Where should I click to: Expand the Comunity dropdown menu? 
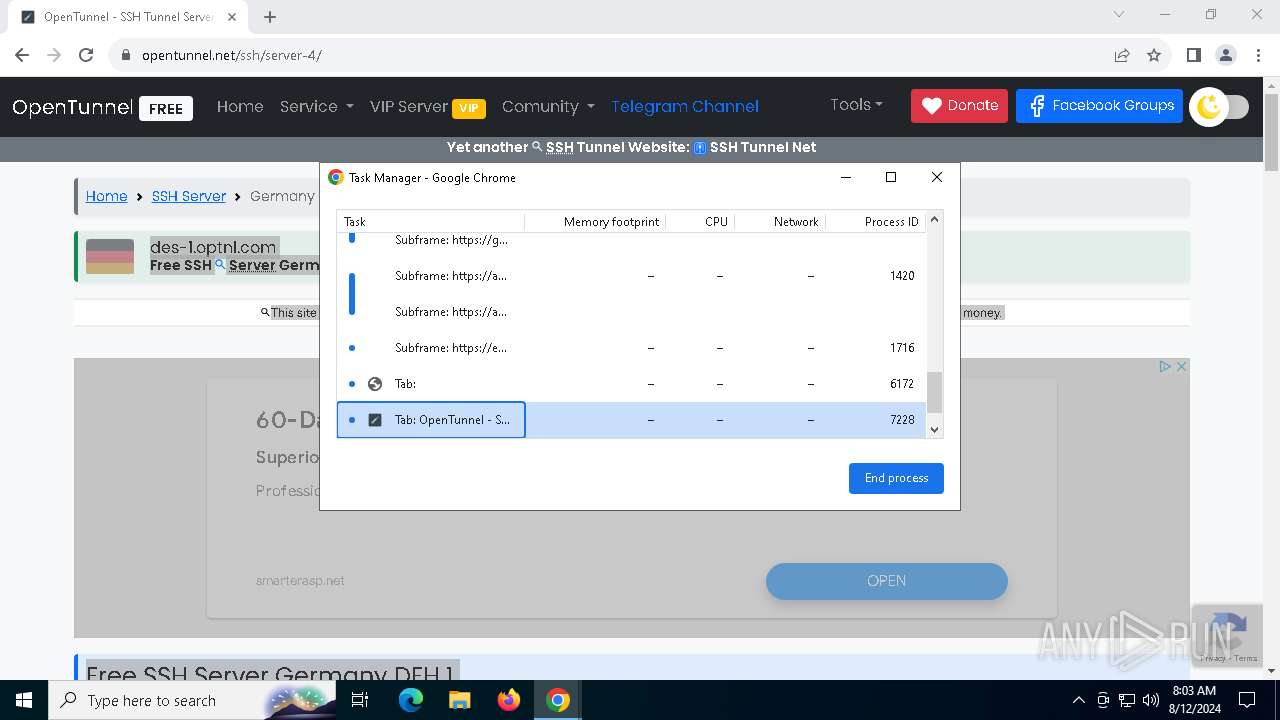pyautogui.click(x=548, y=106)
